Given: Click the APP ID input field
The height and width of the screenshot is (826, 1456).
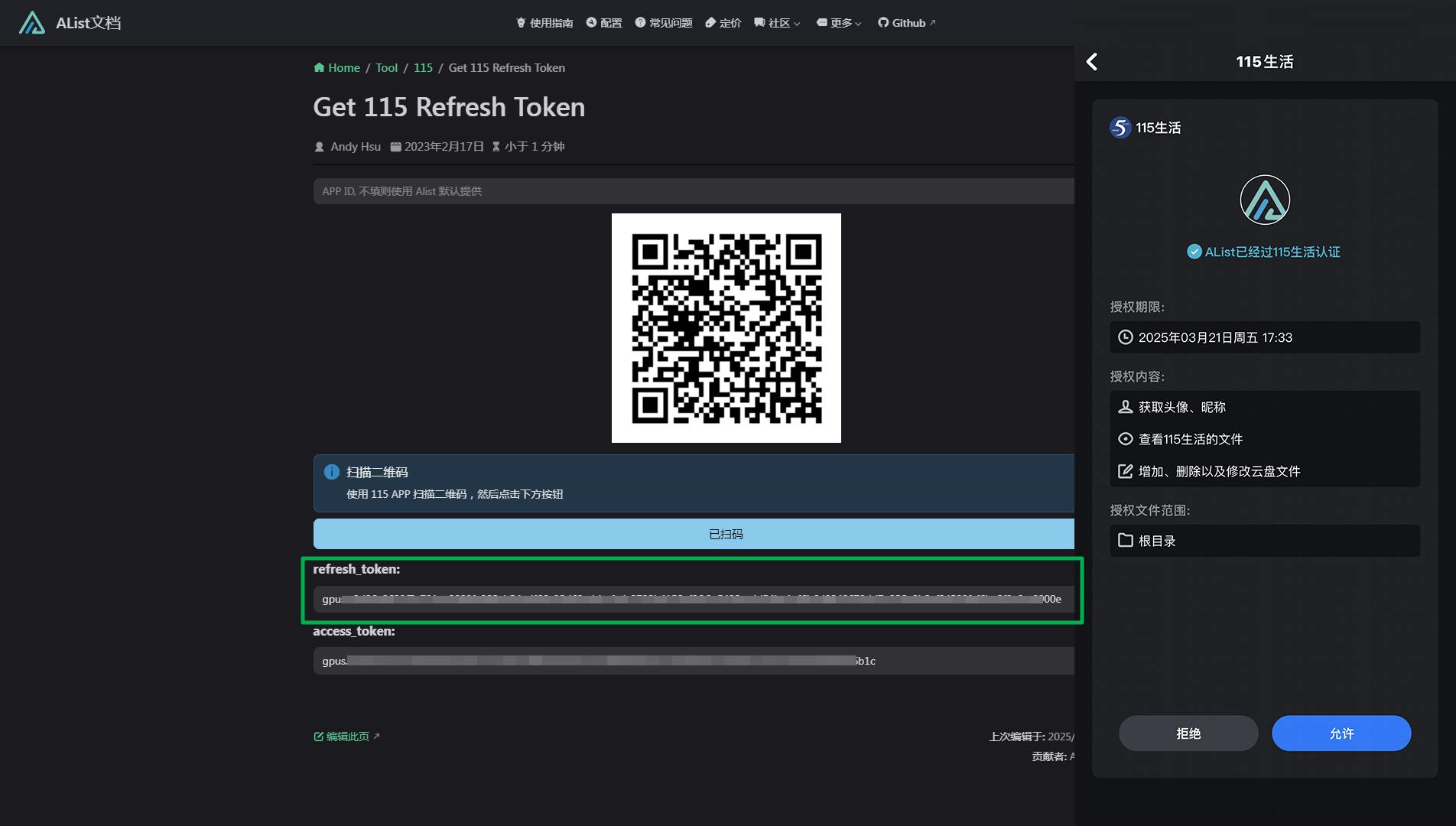Looking at the screenshot, I should (x=694, y=191).
